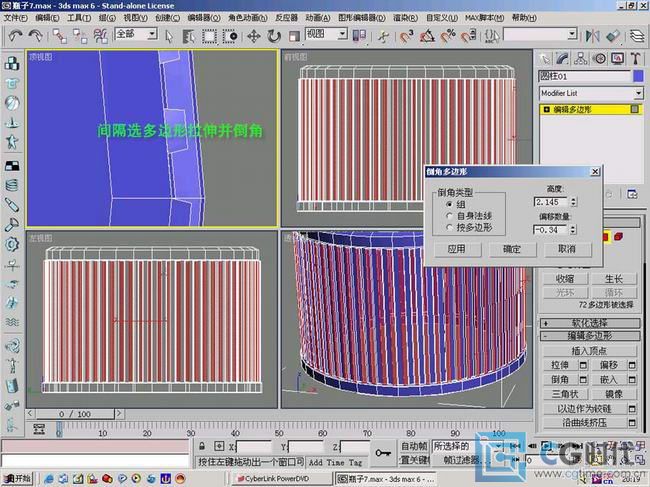The width and height of the screenshot is (650, 487).
Task: Click the Unlink Selection tool
Action: pos(80,36)
